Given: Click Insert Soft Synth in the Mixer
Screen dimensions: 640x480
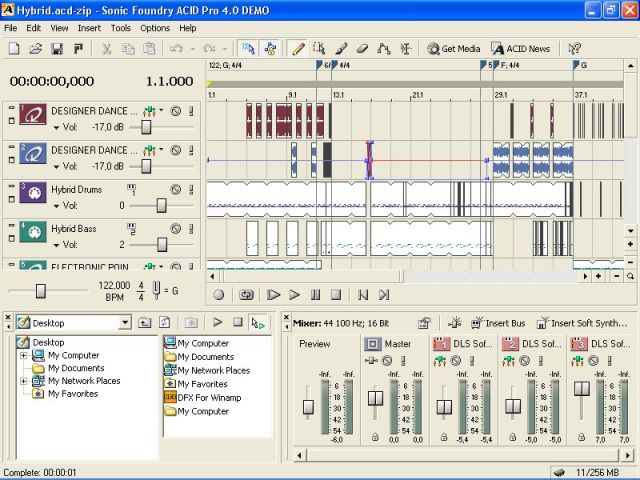Looking at the screenshot, I should point(582,323).
